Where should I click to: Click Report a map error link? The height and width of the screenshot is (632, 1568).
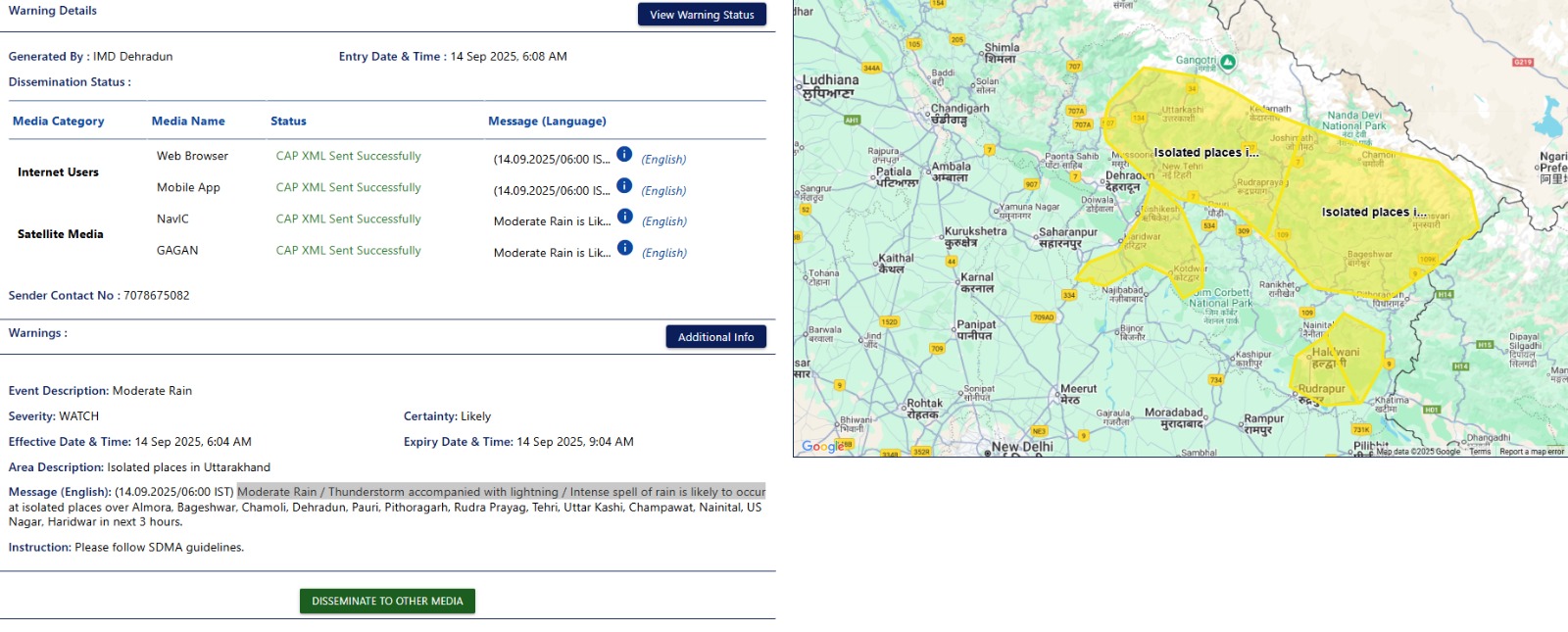(x=1531, y=452)
